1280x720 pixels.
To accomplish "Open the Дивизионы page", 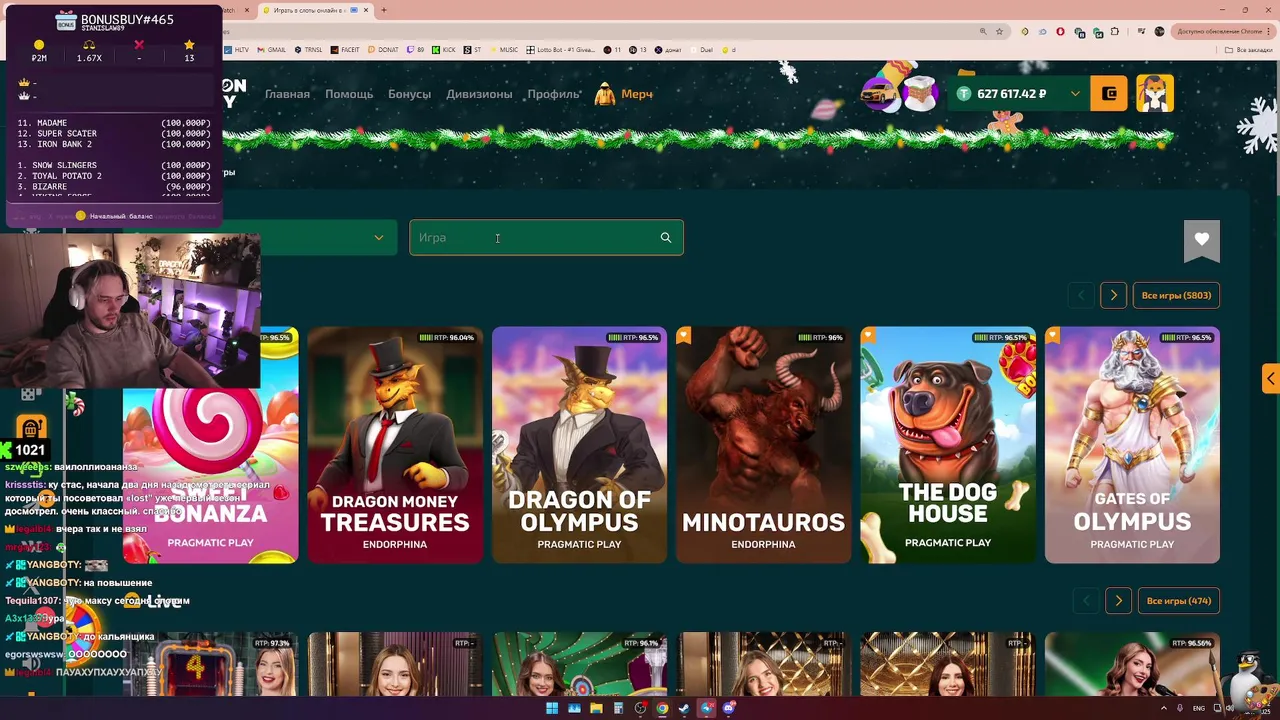I will [x=479, y=94].
